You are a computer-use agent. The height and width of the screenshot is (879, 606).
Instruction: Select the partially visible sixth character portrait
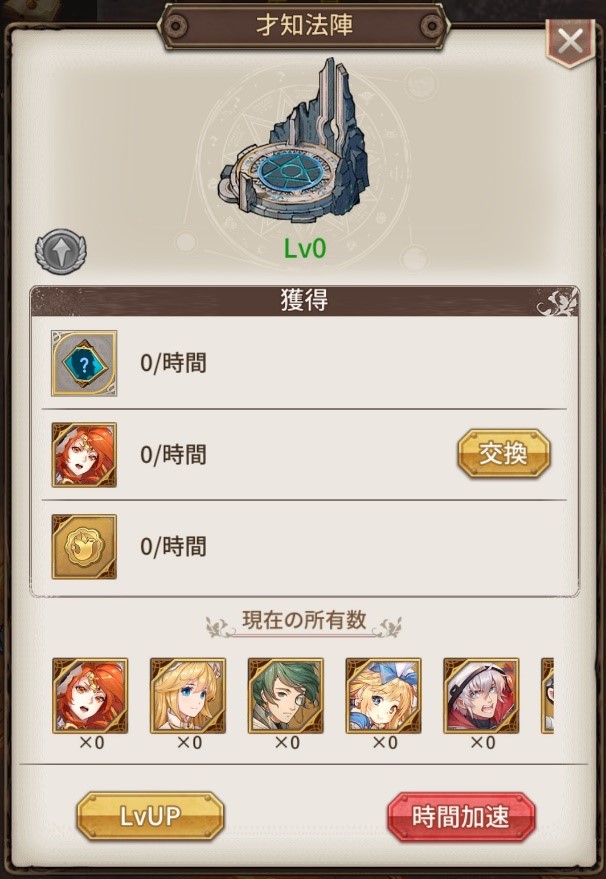point(547,696)
